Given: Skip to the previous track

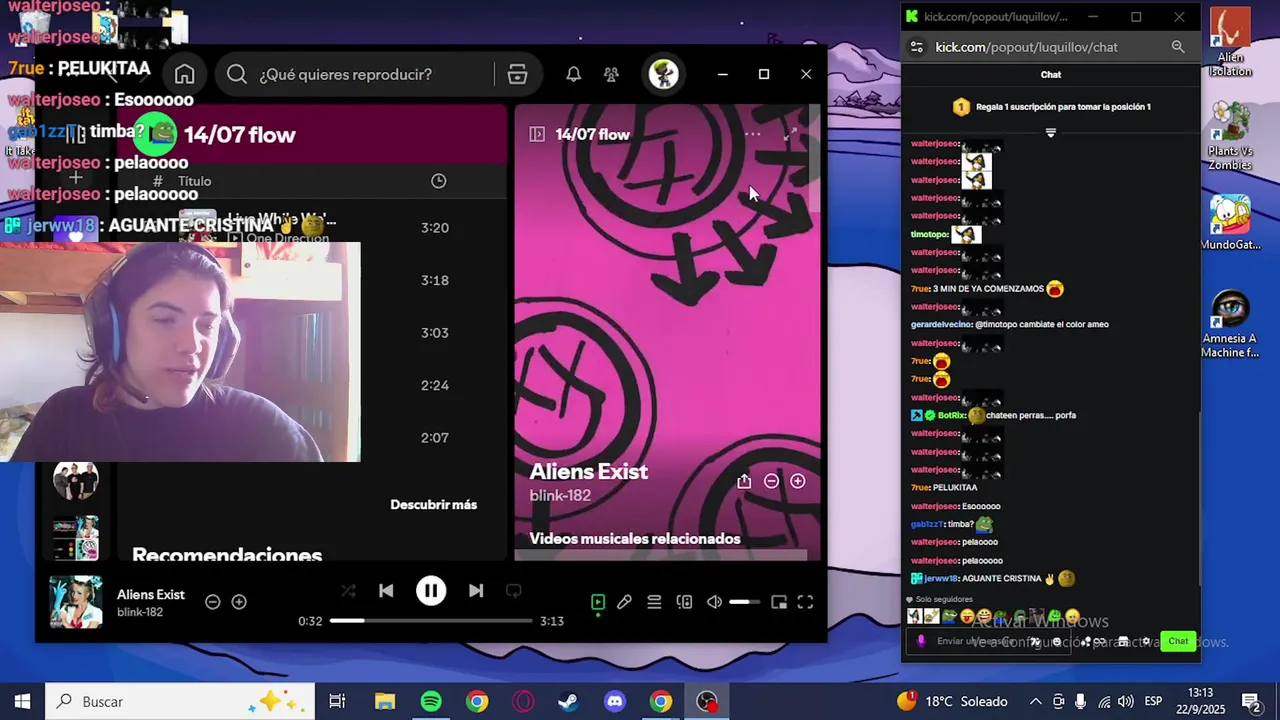Looking at the screenshot, I should pos(386,591).
